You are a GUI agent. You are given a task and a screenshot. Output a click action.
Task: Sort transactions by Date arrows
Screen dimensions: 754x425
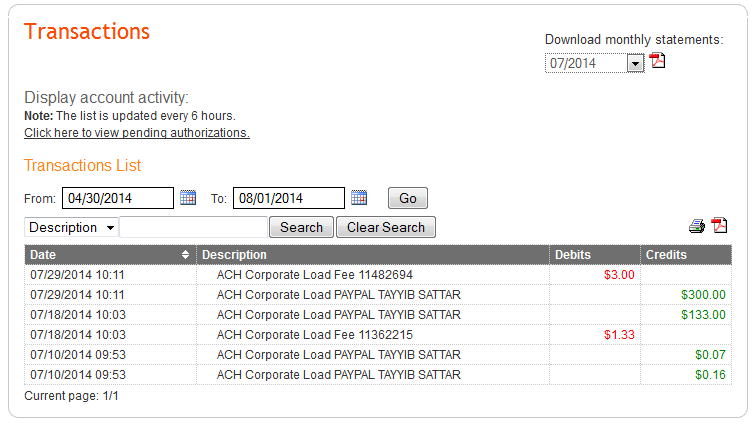(185, 255)
